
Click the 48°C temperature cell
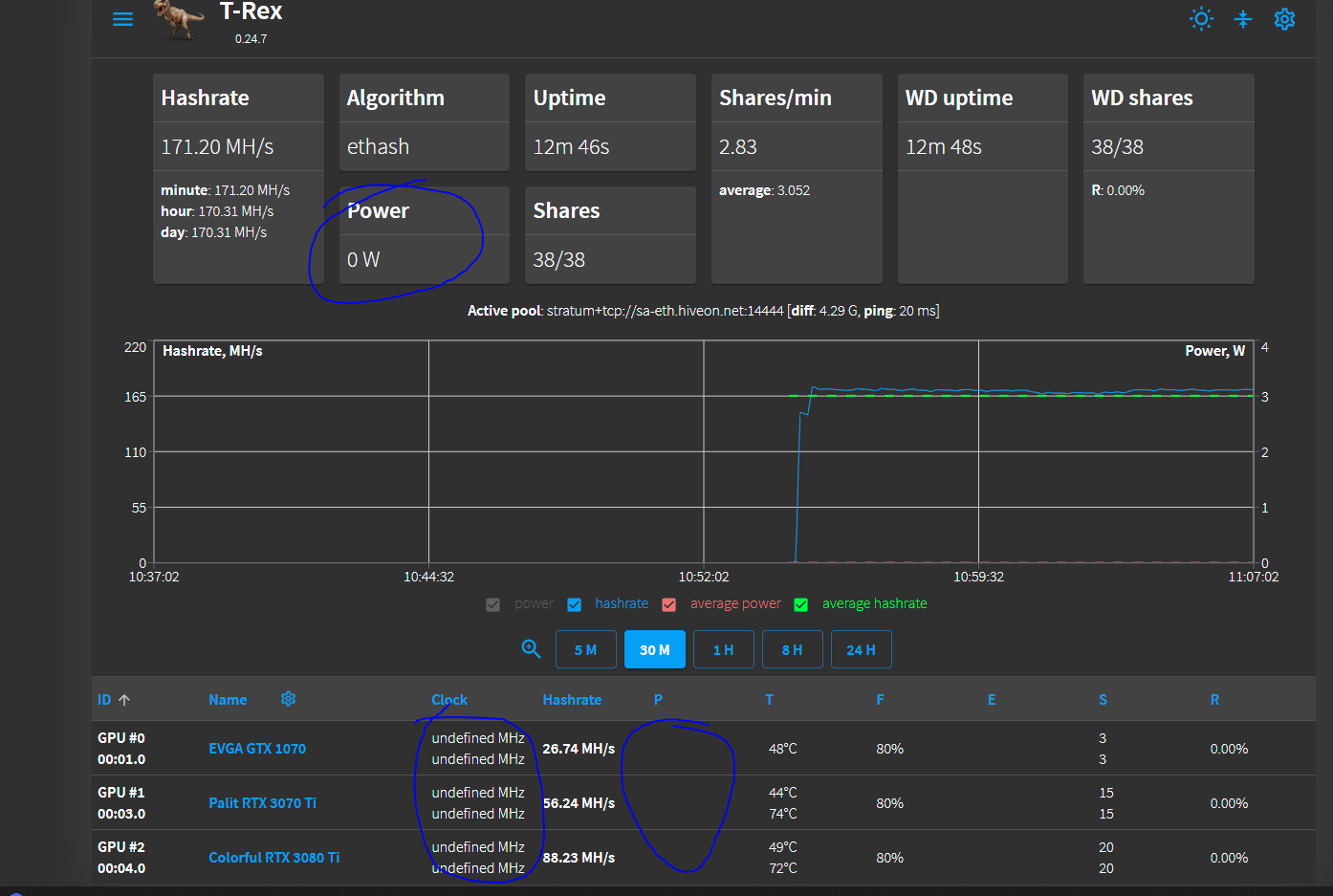(x=782, y=749)
